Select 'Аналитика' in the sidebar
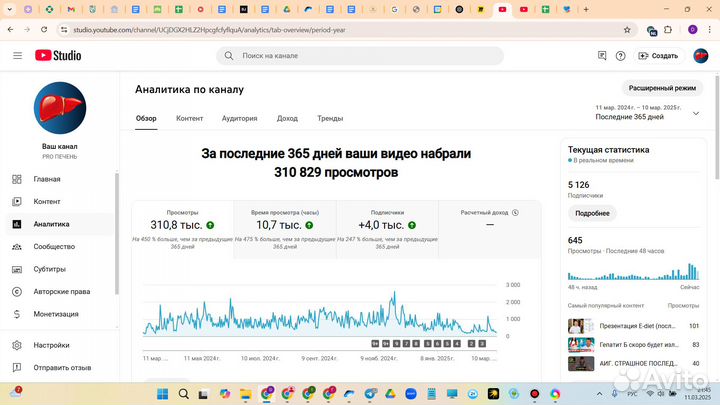This screenshot has width=720, height=405. (60, 224)
